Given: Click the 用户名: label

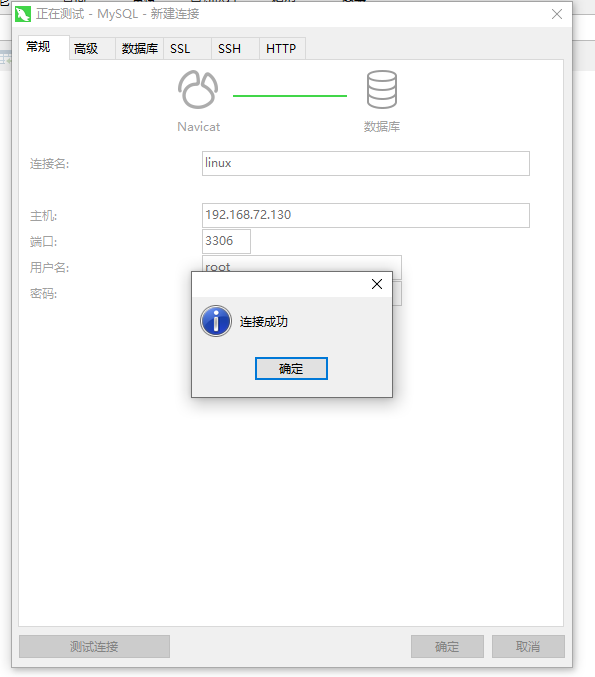Looking at the screenshot, I should (x=49, y=268).
